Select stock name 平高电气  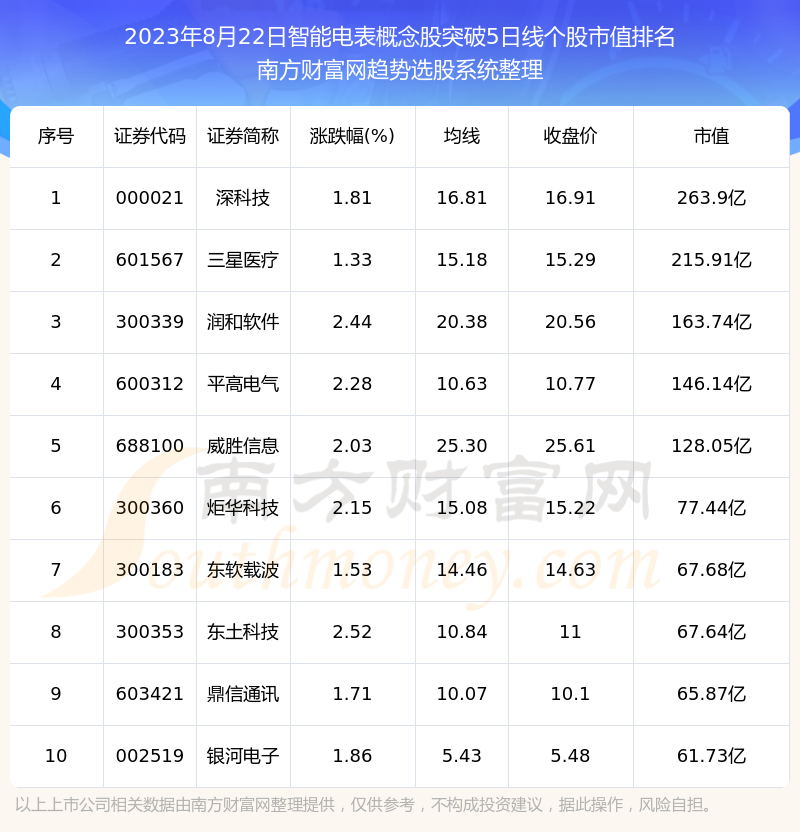(243, 384)
